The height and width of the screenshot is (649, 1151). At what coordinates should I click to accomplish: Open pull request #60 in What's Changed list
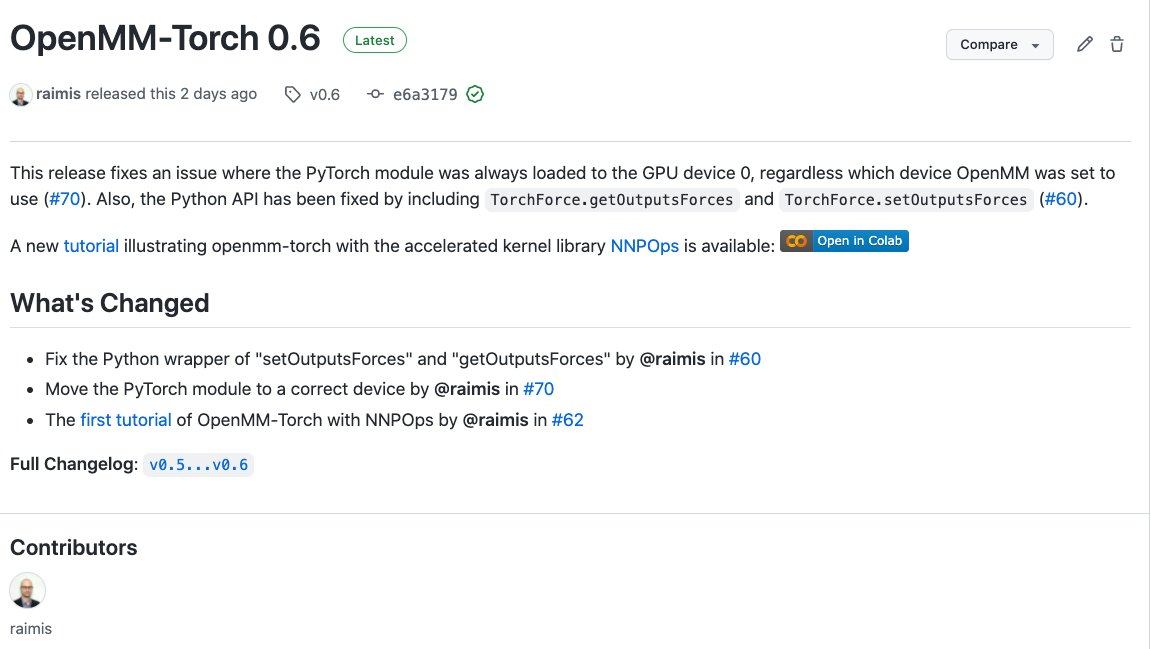[x=744, y=359]
